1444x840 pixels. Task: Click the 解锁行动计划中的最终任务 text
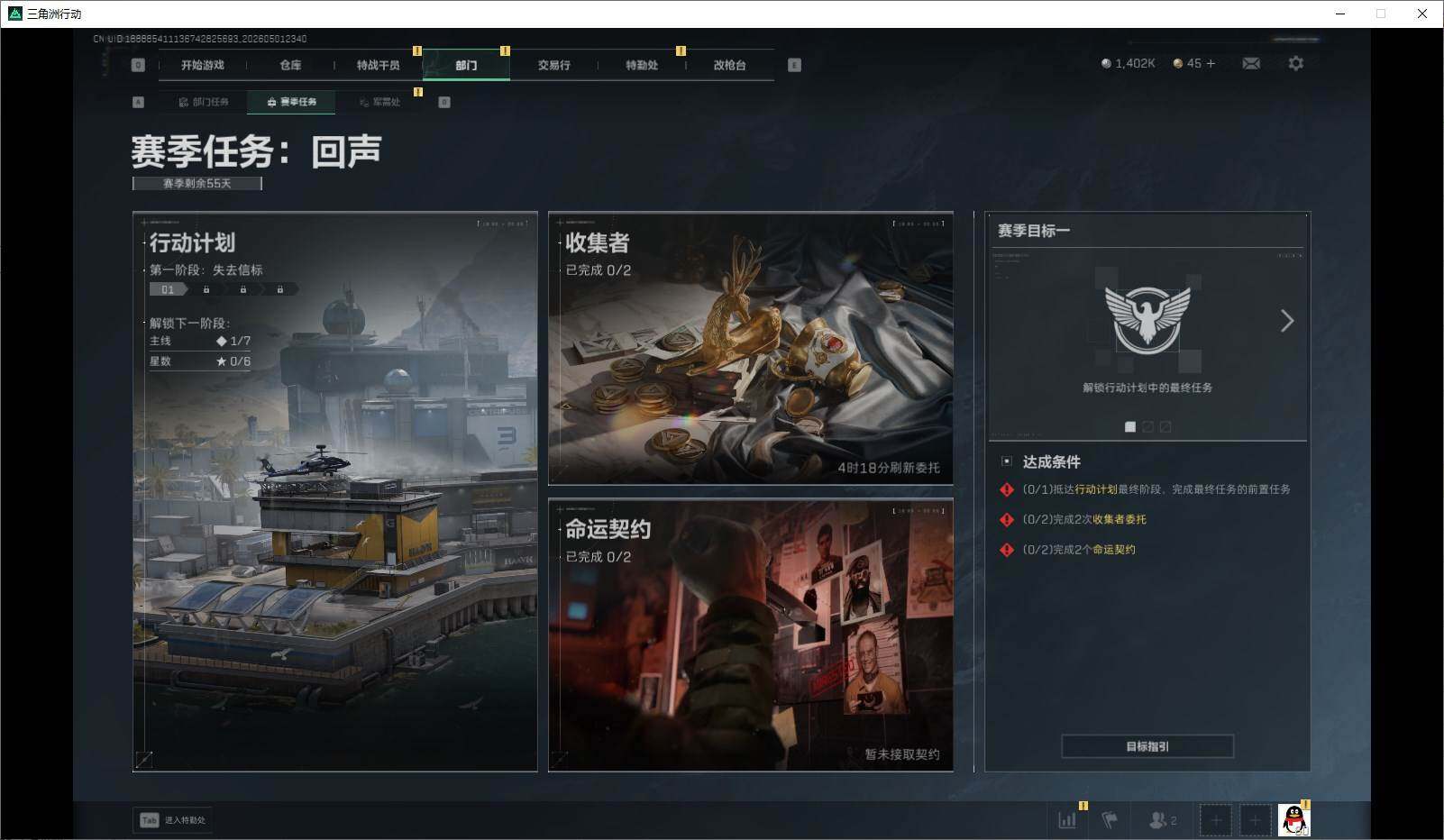coord(1147,388)
